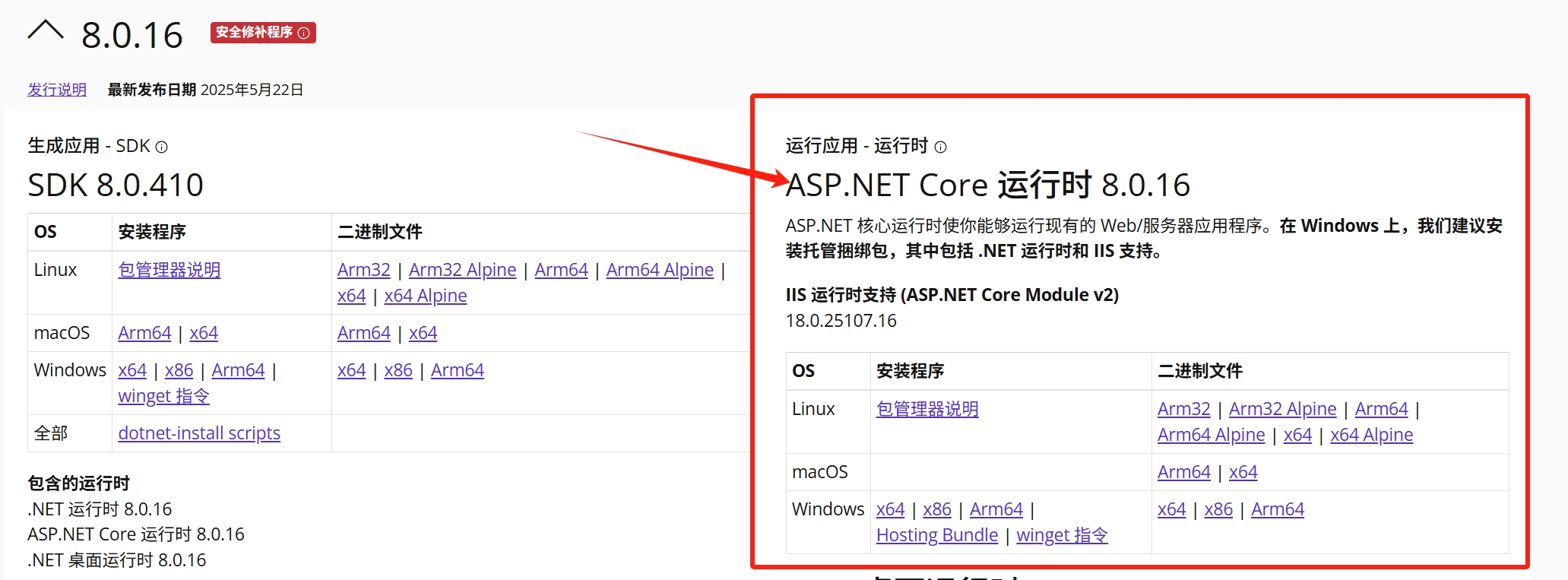Click the version number 18.0.25107.16
This screenshot has width=1568, height=580.
(x=841, y=321)
